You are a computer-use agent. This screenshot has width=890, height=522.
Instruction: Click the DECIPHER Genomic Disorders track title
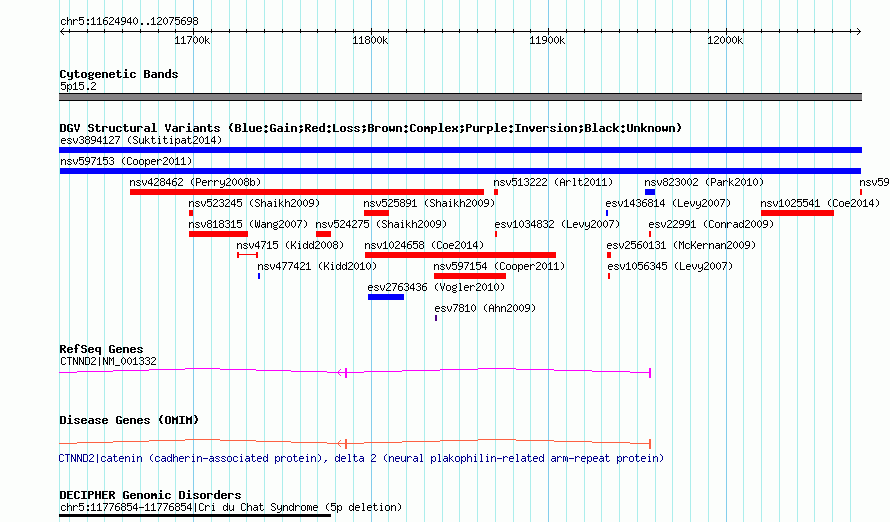coord(150,495)
